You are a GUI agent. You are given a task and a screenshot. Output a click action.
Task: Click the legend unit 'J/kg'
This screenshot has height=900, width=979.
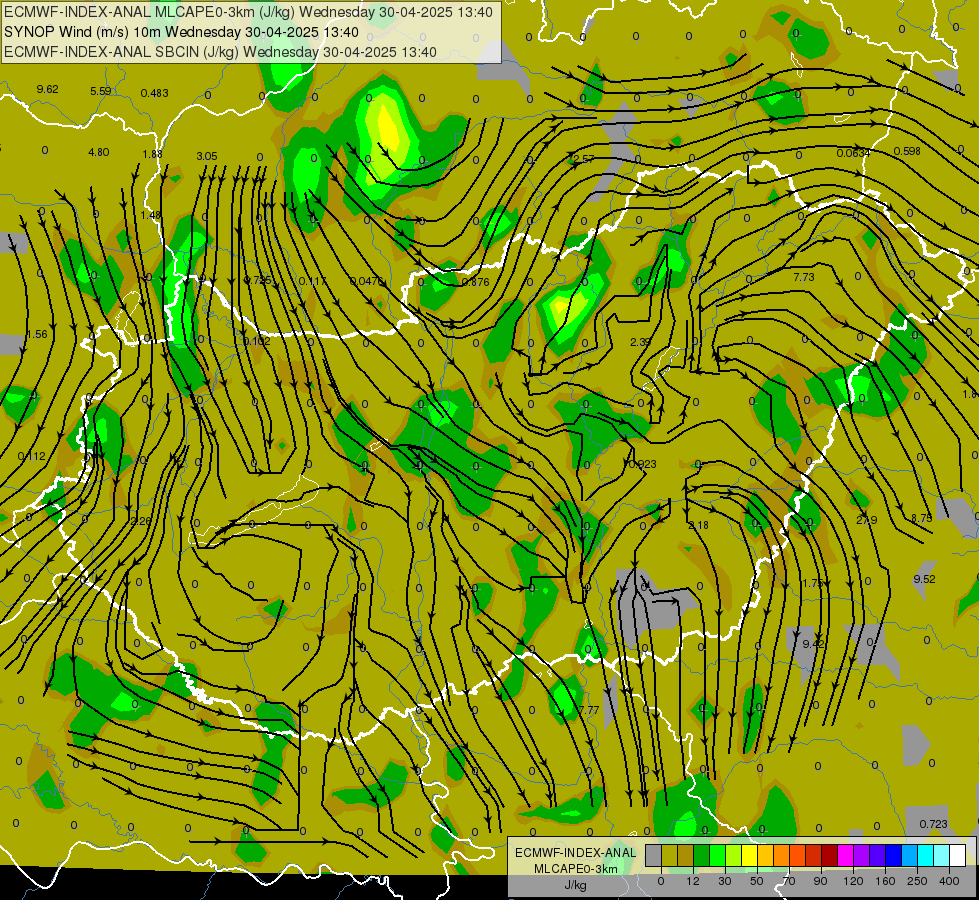coord(575,885)
